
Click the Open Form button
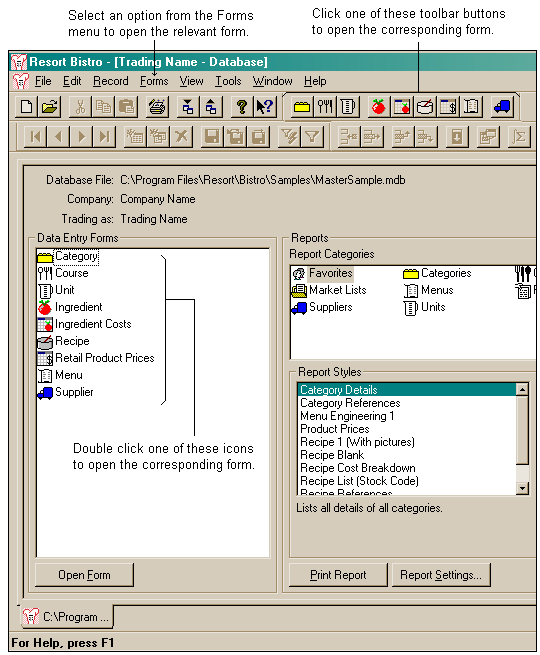point(84,575)
